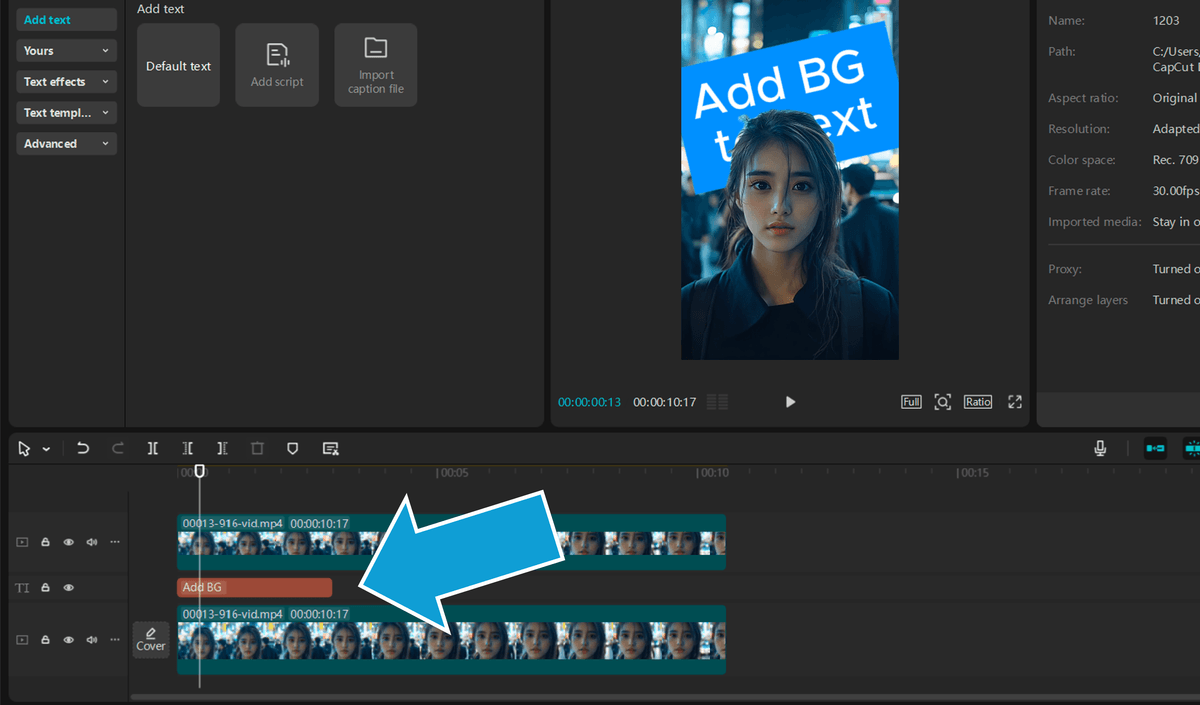Split the clip at the playhead
This screenshot has height=705, width=1200.
pyautogui.click(x=153, y=449)
